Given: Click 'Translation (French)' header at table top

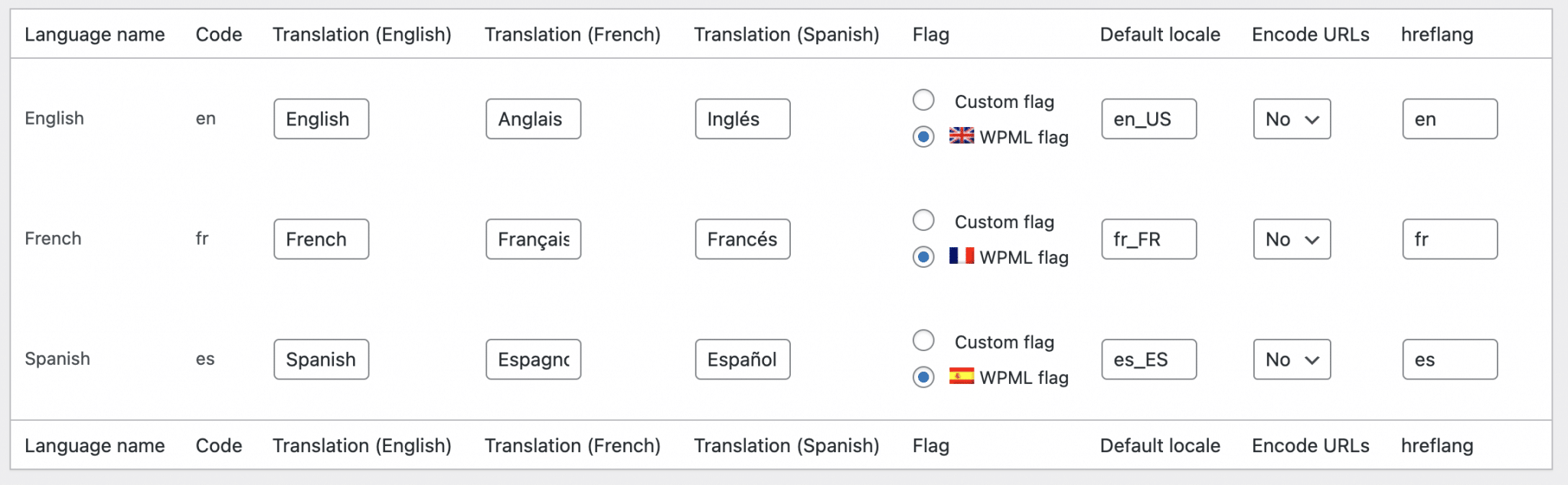Looking at the screenshot, I should pyautogui.click(x=573, y=34).
